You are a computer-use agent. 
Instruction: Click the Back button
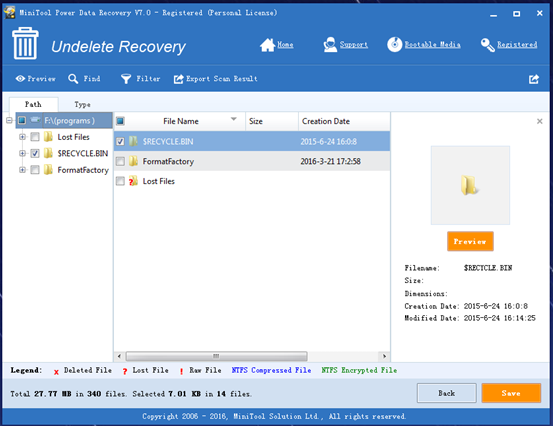point(446,393)
